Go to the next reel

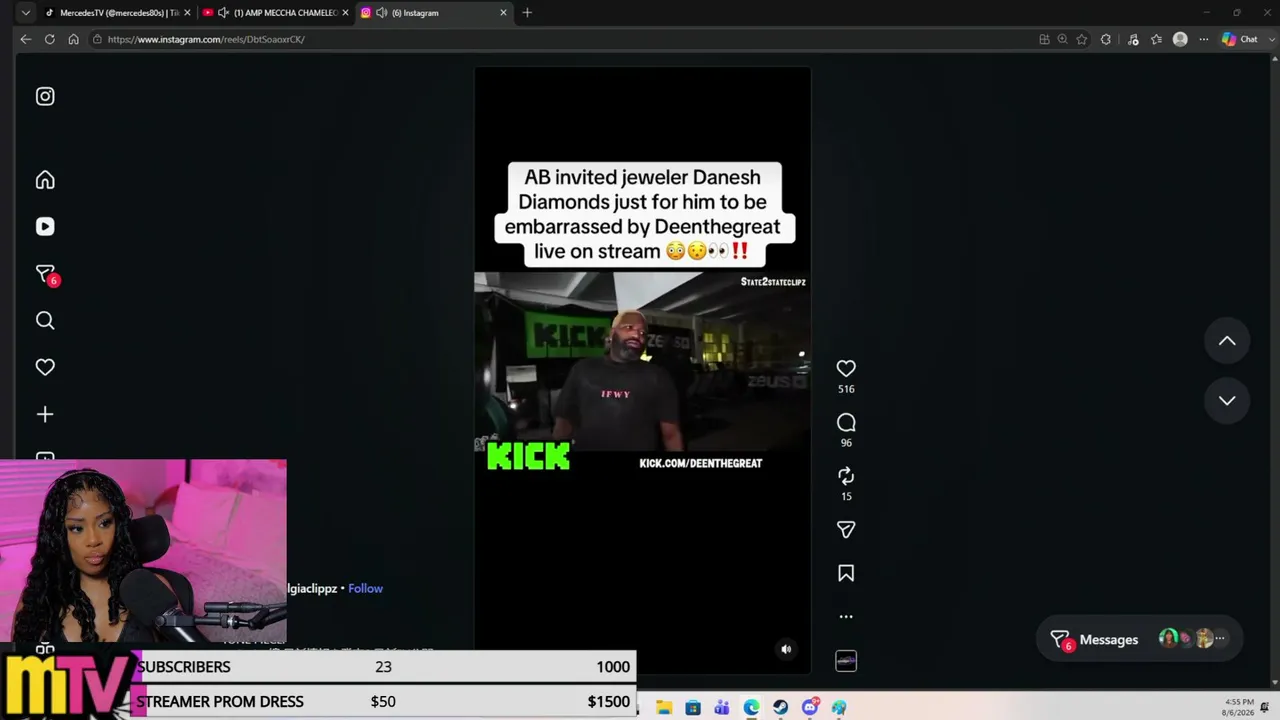(1227, 400)
